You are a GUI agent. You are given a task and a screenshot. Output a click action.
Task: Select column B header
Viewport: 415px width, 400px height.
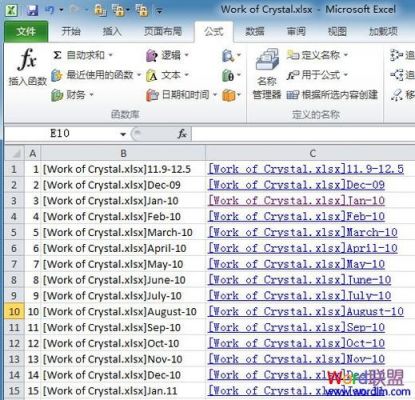pyautogui.click(x=123, y=153)
